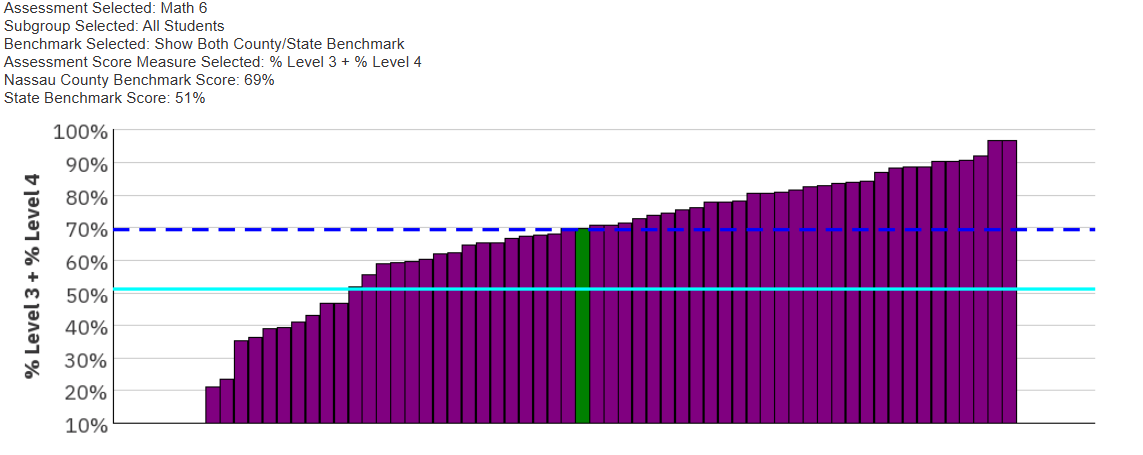Click the 100% y-axis label
Image resolution: width=1143 pixels, height=455 pixels.
(x=80, y=132)
